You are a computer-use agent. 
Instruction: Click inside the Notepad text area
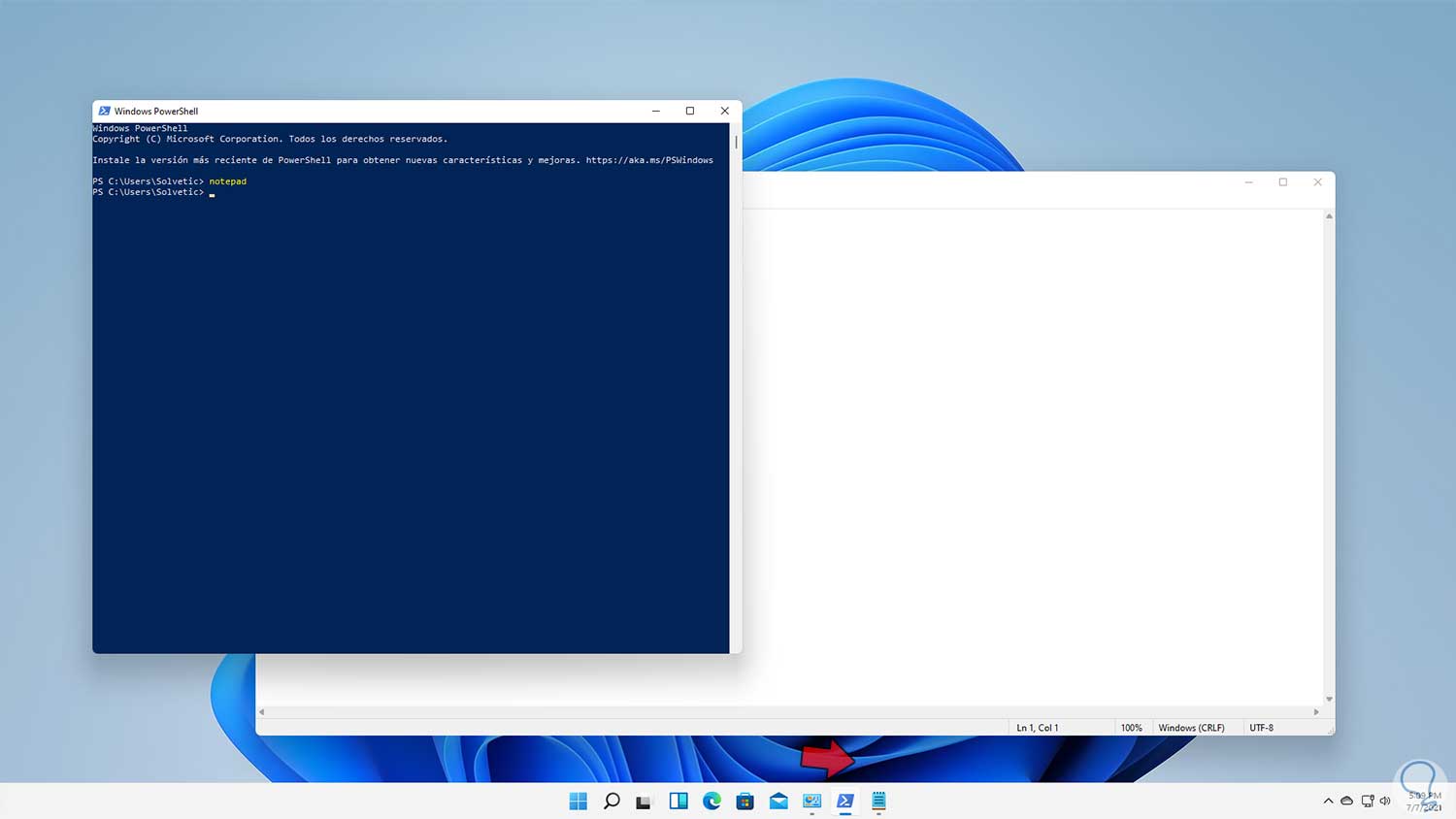point(1032,456)
